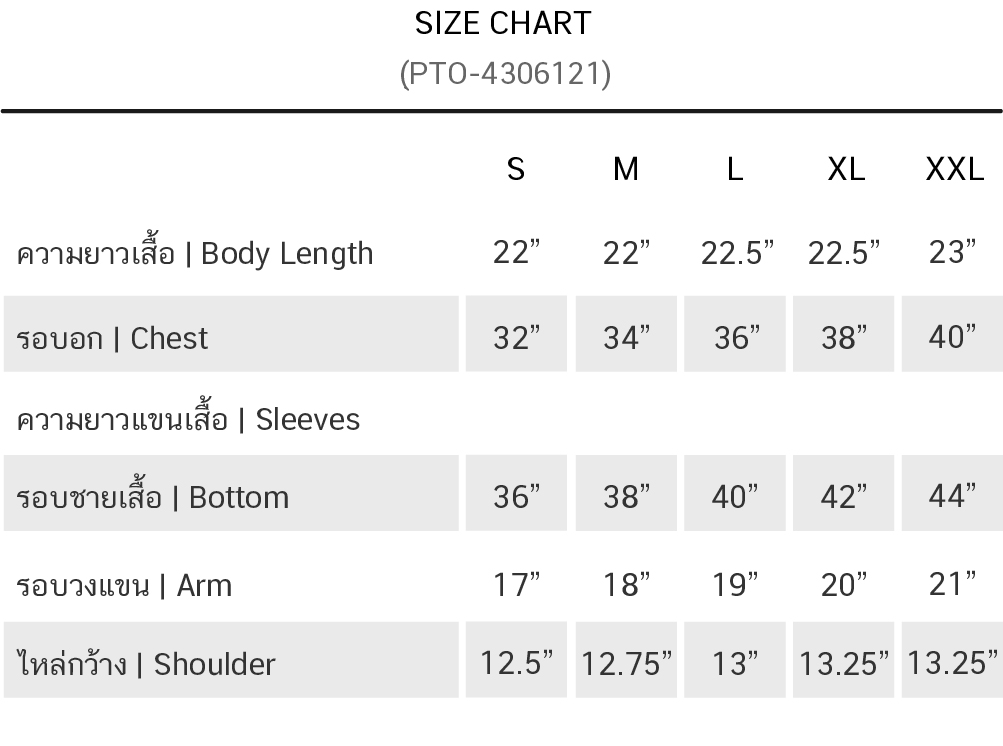The width and height of the screenshot is (1003, 746).
Task: Click the L size column header
Action: pos(735,169)
